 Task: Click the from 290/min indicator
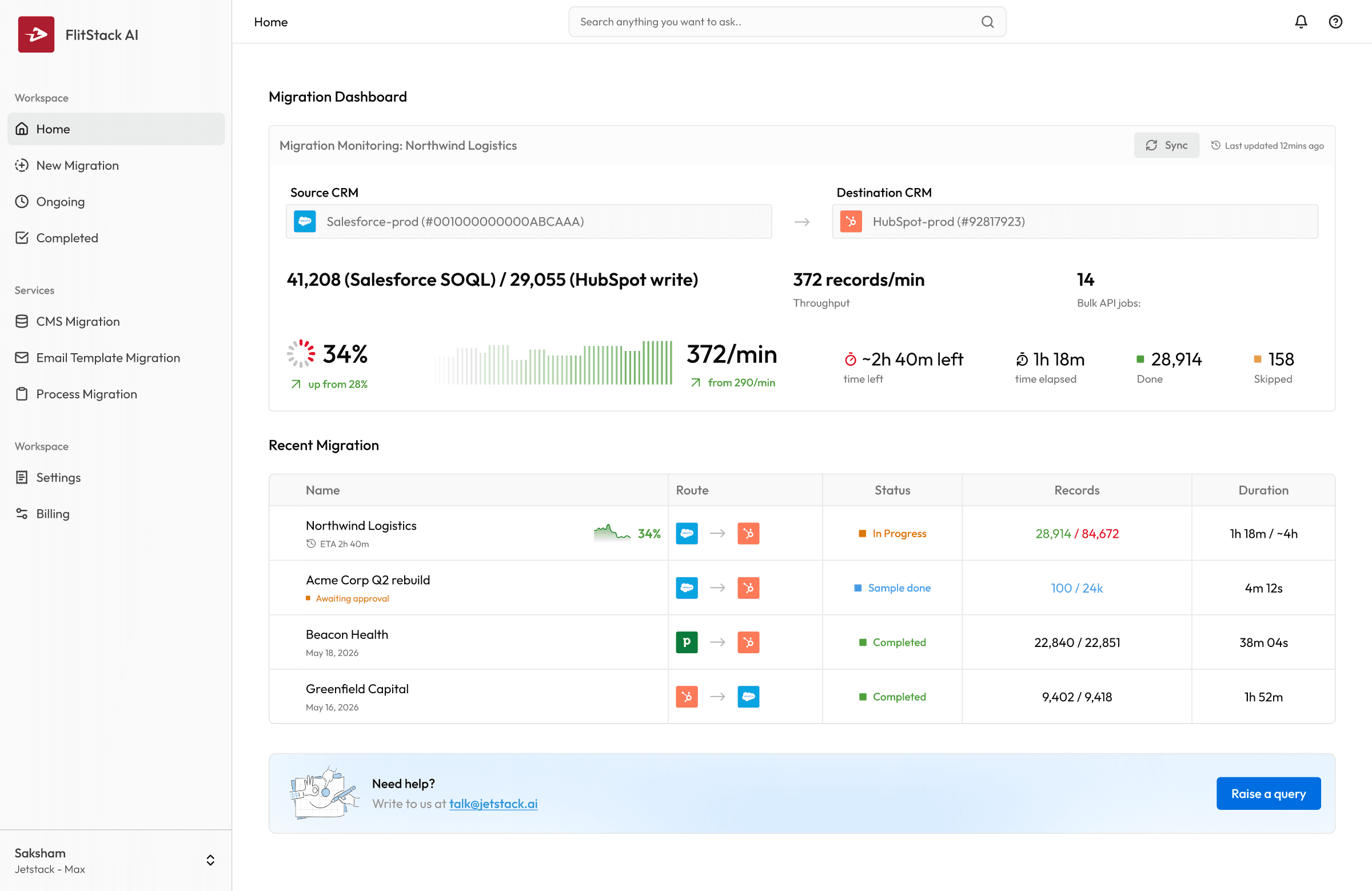point(732,383)
